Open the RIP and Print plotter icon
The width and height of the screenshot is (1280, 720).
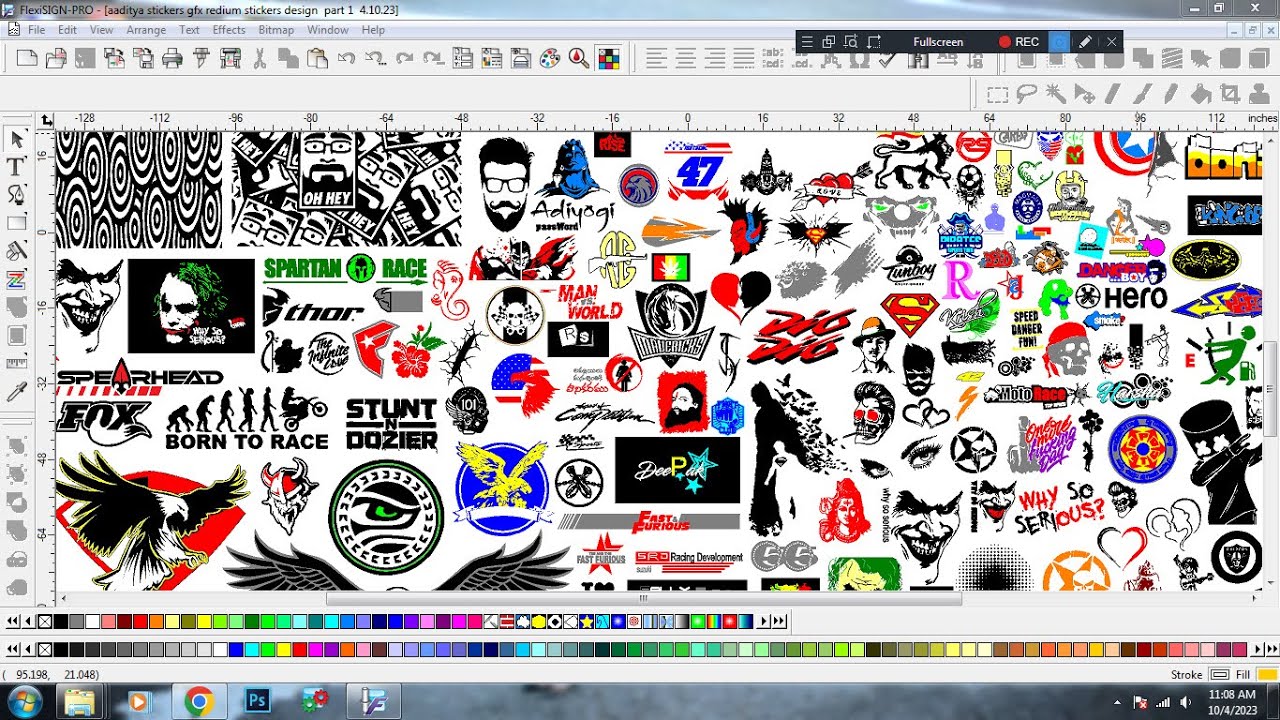click(230, 58)
